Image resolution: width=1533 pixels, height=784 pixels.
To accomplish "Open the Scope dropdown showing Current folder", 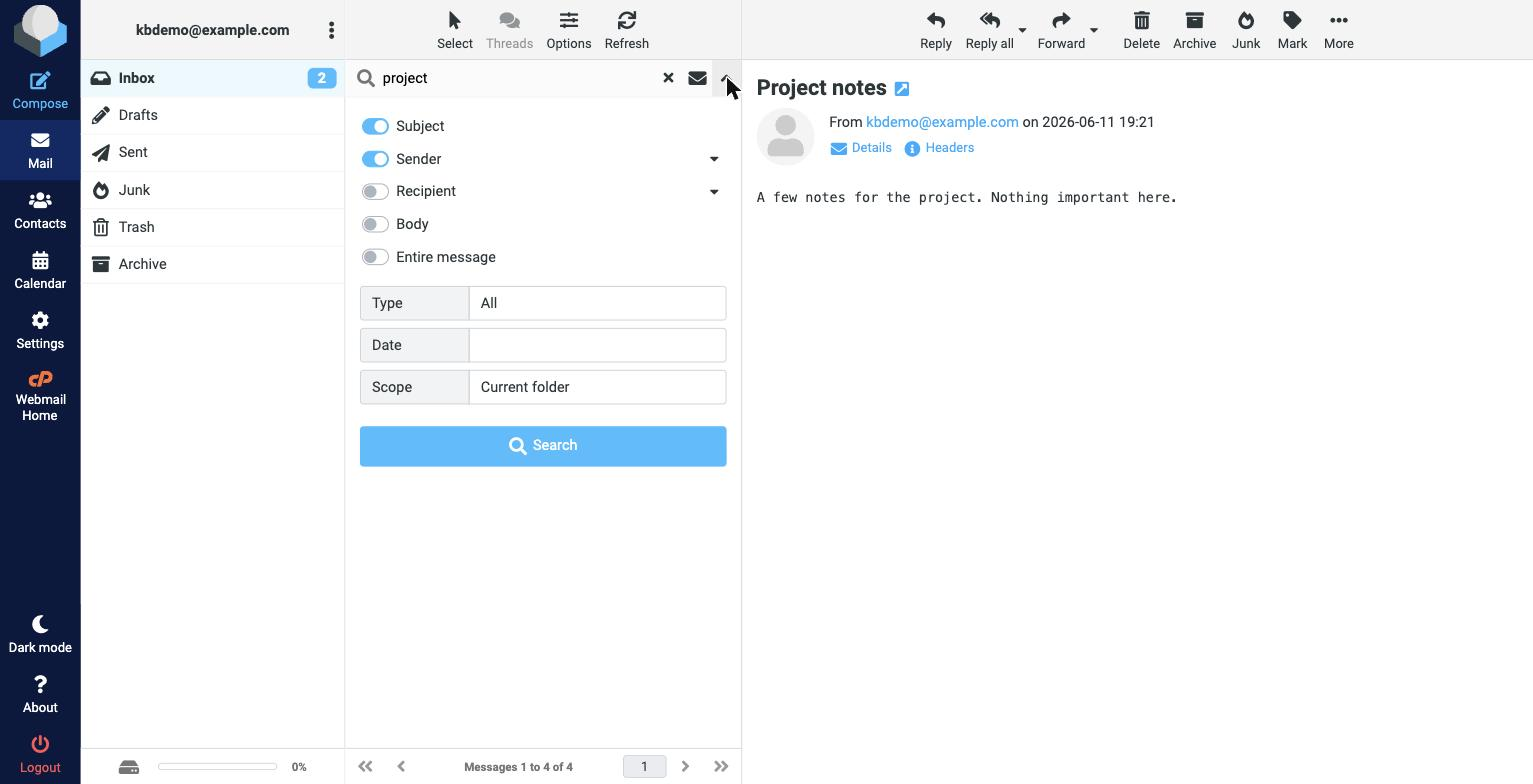I will [597, 387].
